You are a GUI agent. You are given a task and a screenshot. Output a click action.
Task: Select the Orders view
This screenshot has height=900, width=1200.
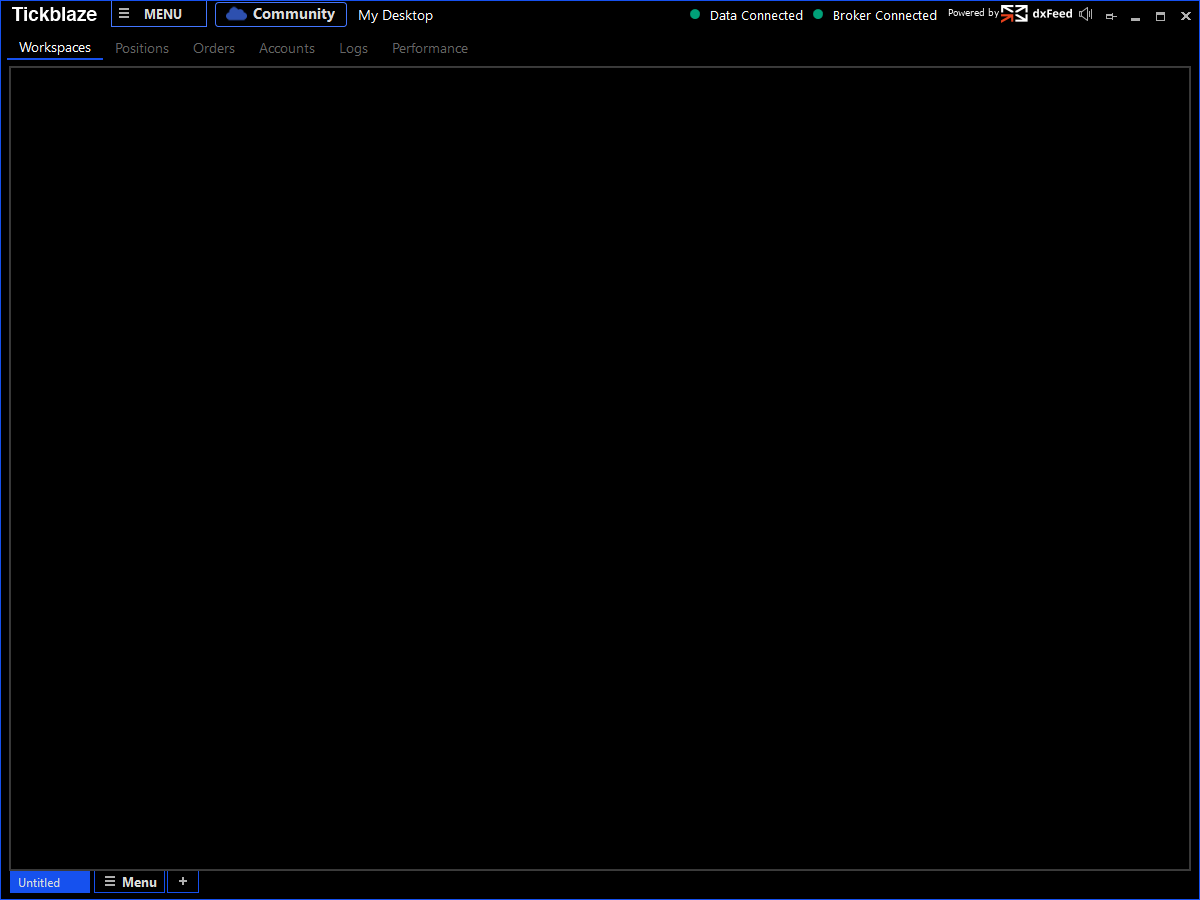pyautogui.click(x=213, y=48)
